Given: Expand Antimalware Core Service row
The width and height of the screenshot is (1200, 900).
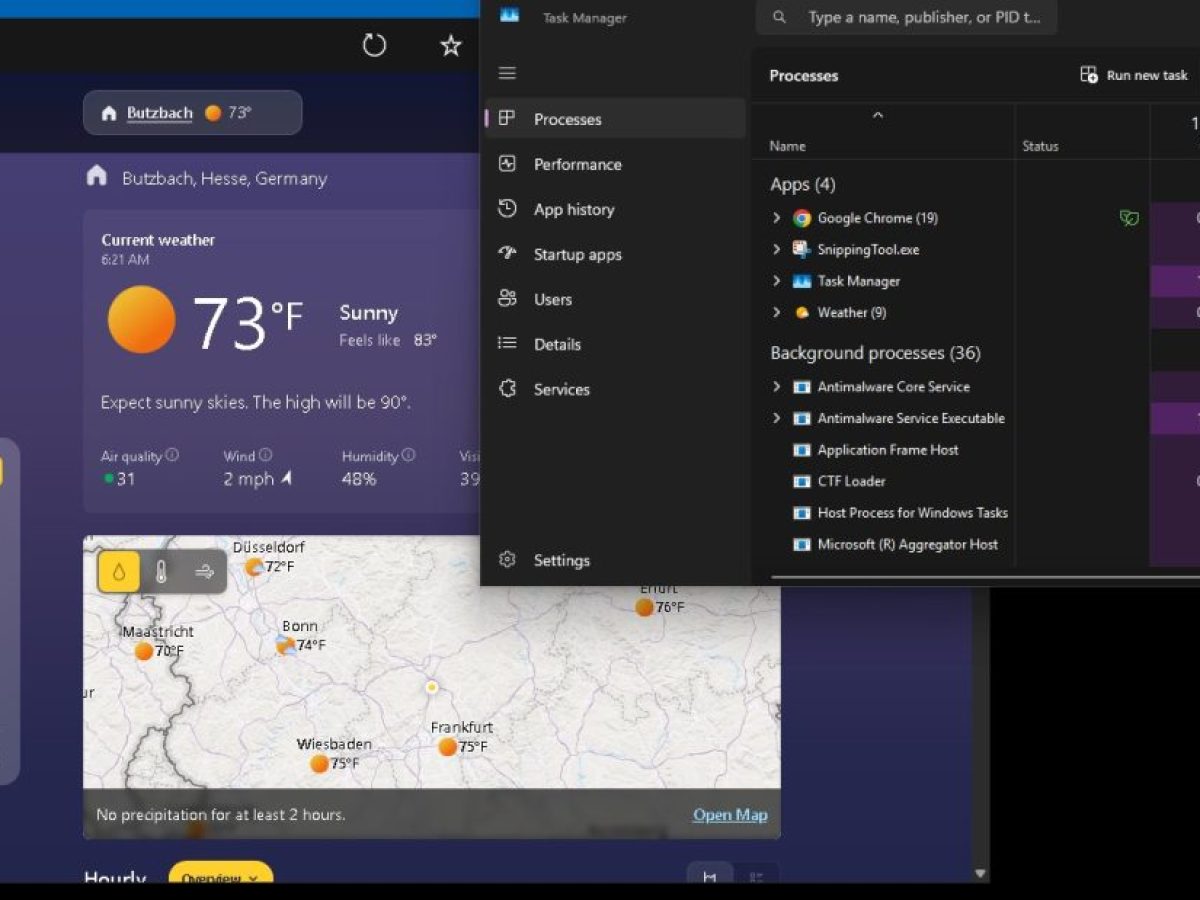Looking at the screenshot, I should [776, 386].
